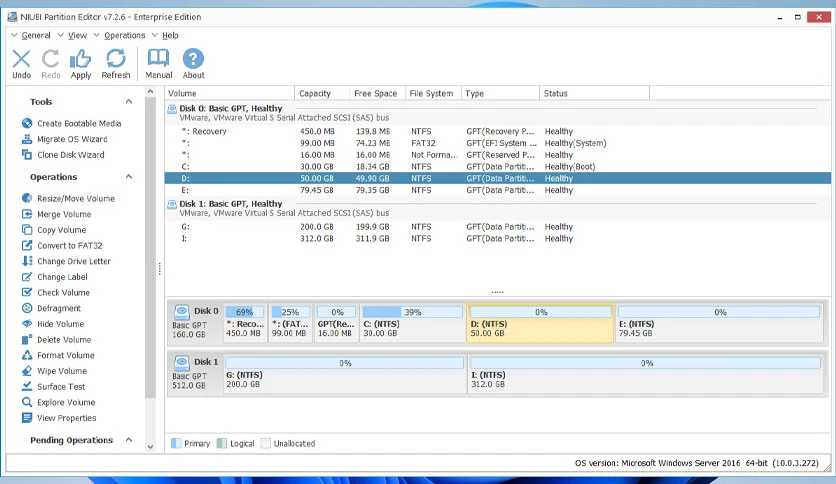Click the GPT(Re... 16.00 MB block

pos(336,323)
